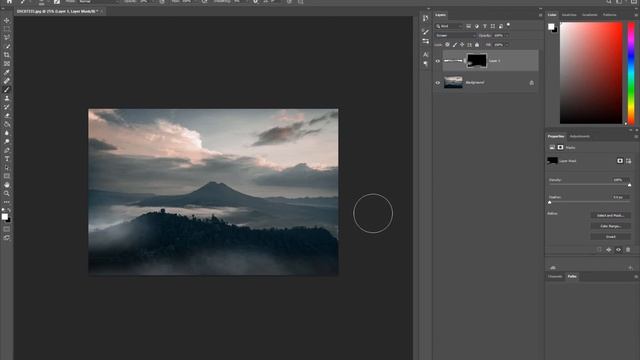Select the Crop tool

point(7,55)
